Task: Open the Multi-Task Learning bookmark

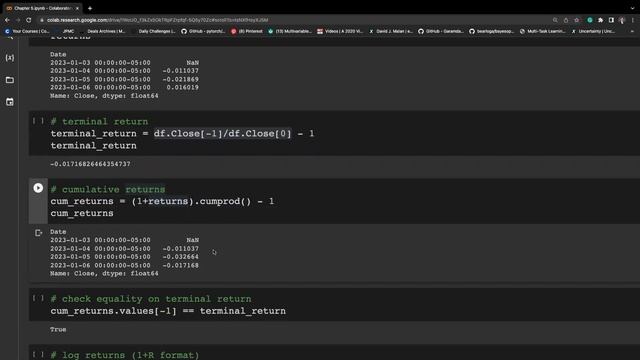Action: [x=542, y=31]
